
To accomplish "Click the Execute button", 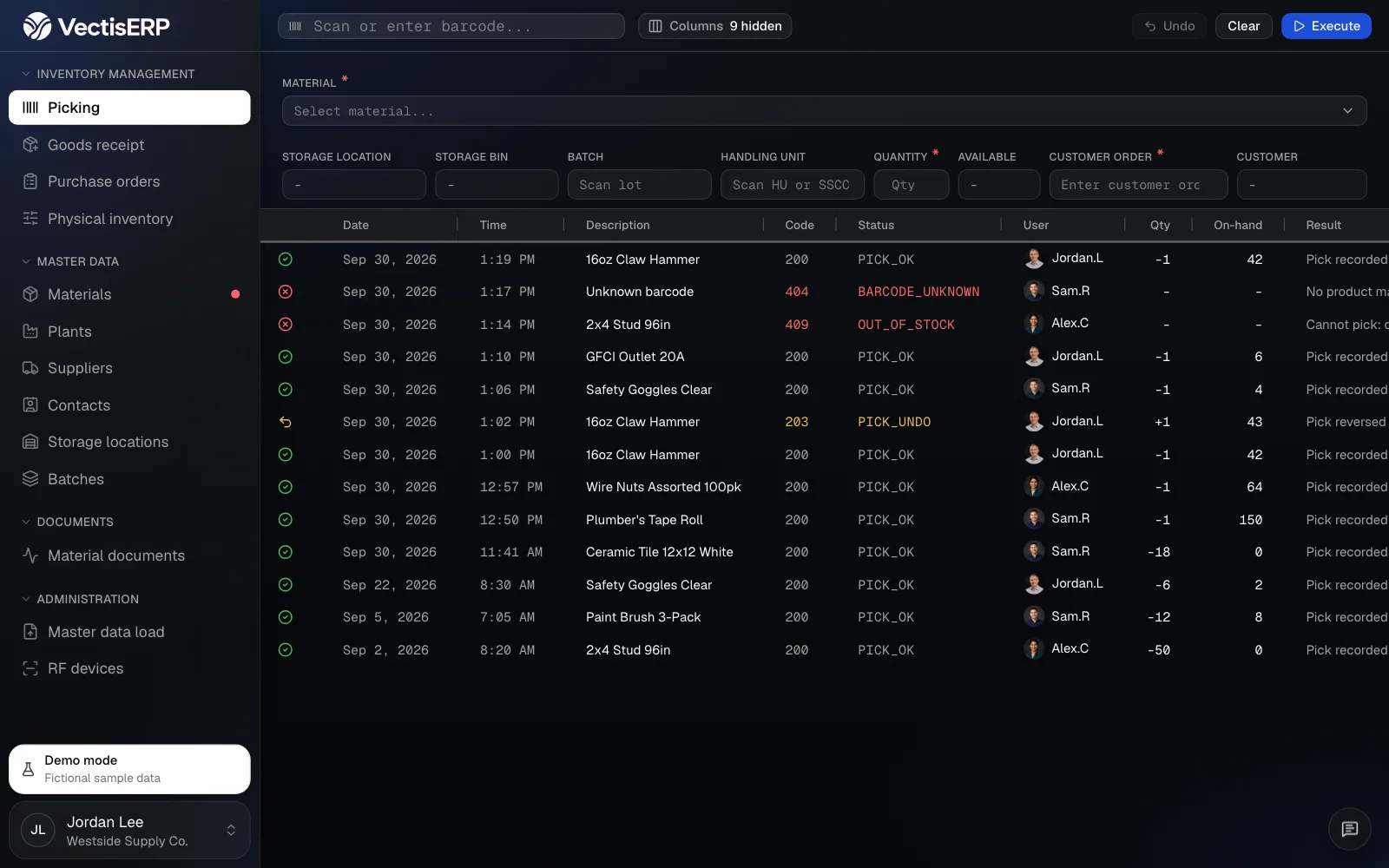I will pyautogui.click(x=1326, y=26).
